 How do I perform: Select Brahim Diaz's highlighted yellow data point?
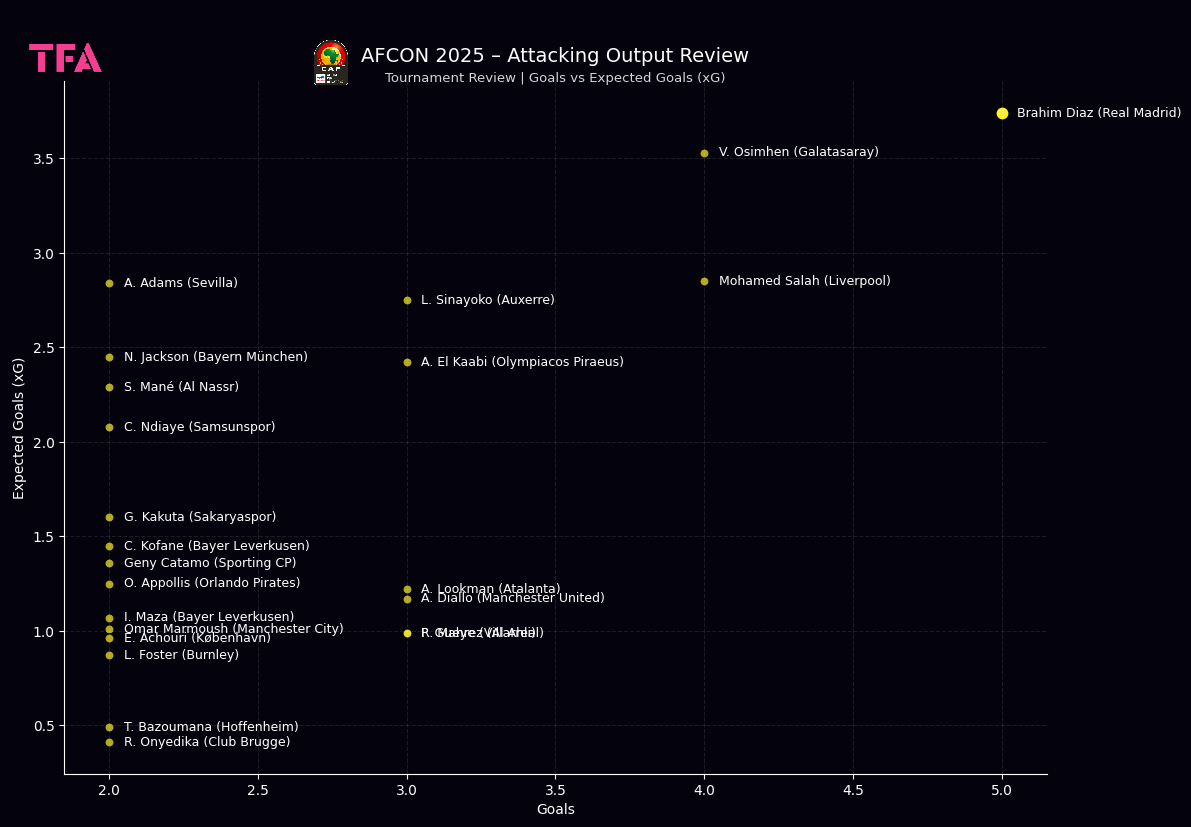pos(1002,113)
